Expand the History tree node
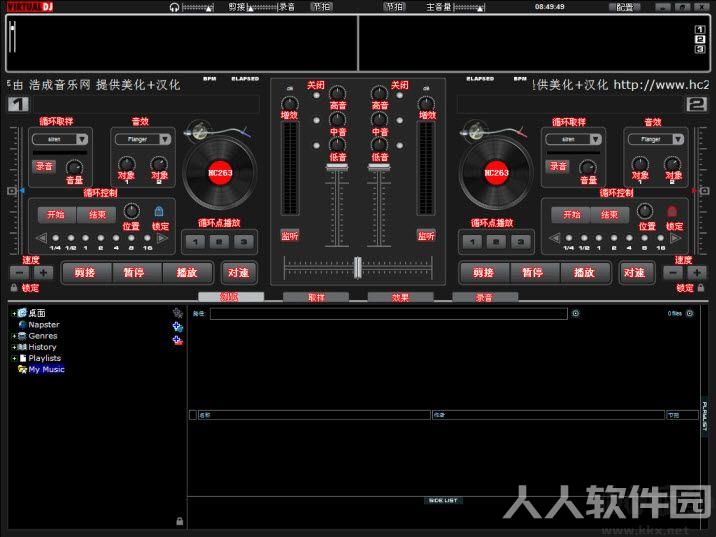Image resolution: width=716 pixels, height=537 pixels. pyautogui.click(x=14, y=347)
